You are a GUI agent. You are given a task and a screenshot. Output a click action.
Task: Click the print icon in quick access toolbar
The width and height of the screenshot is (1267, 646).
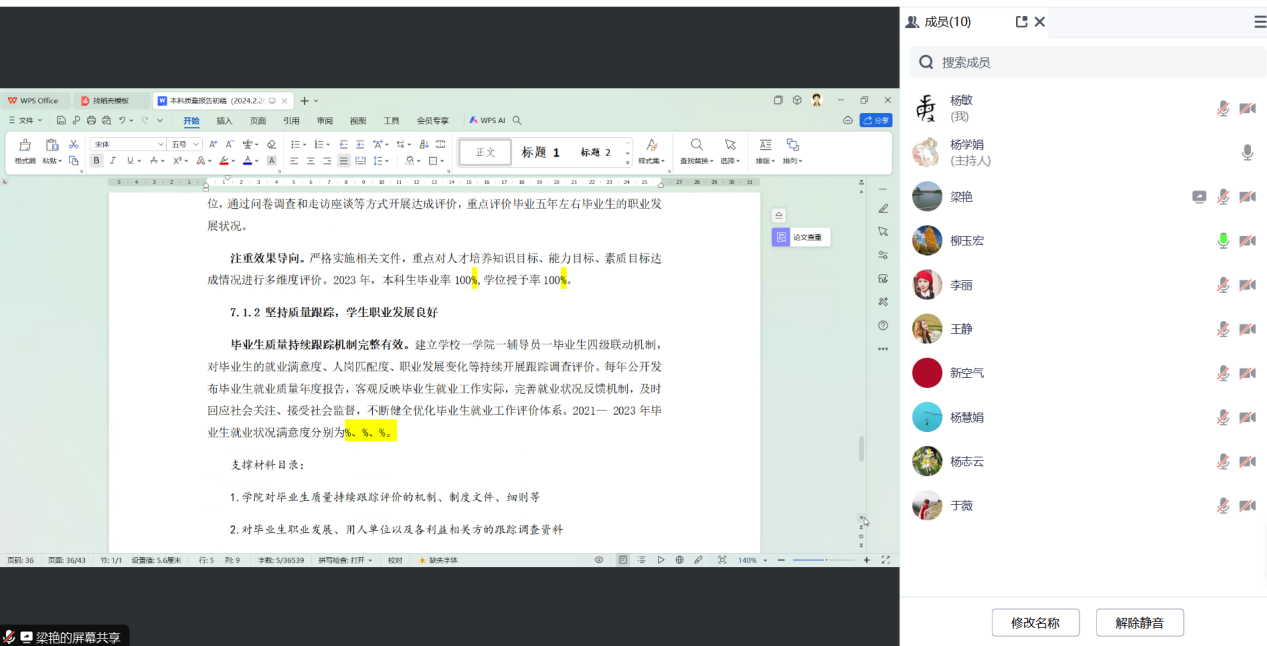click(92, 120)
